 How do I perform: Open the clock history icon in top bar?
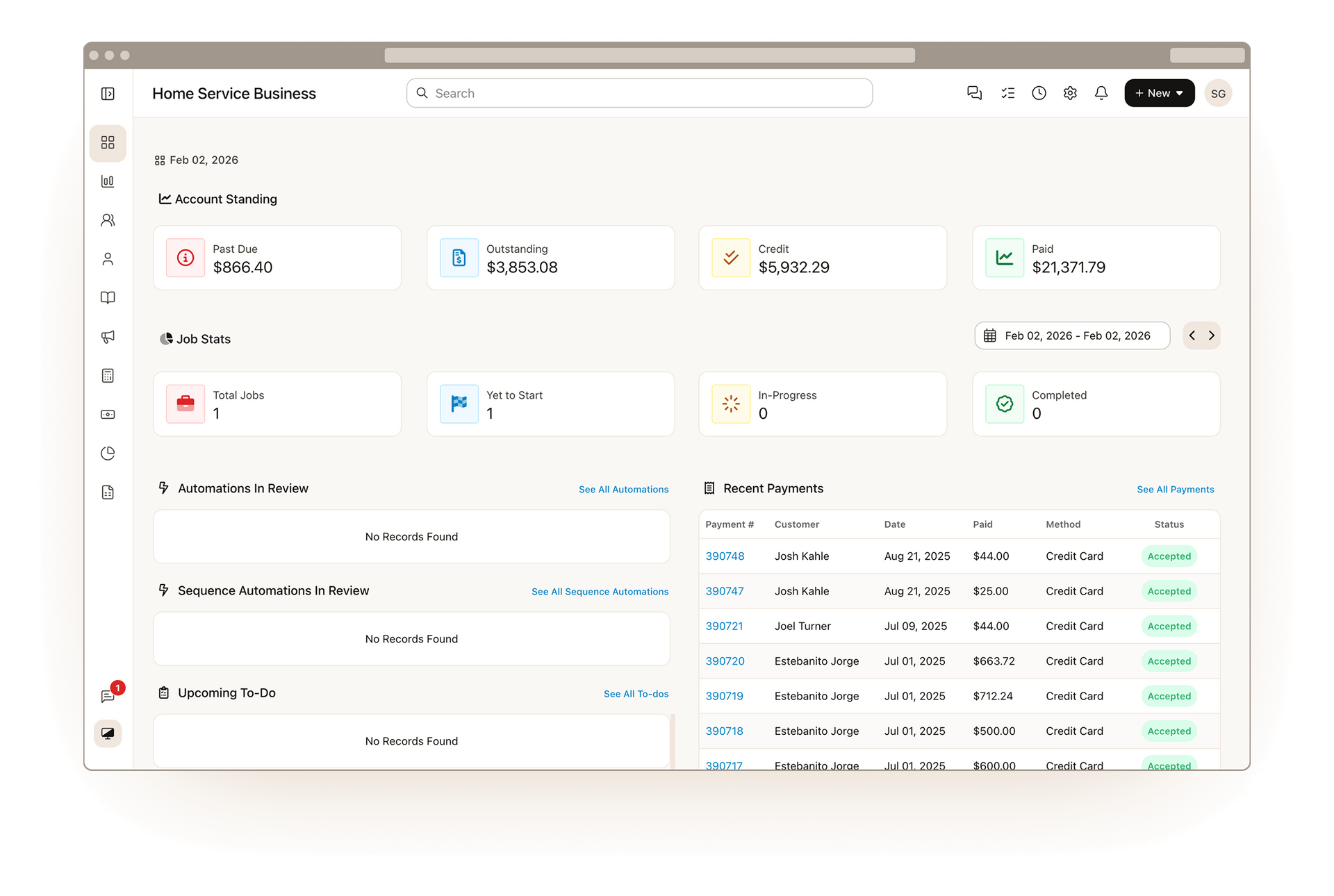[x=1039, y=92]
